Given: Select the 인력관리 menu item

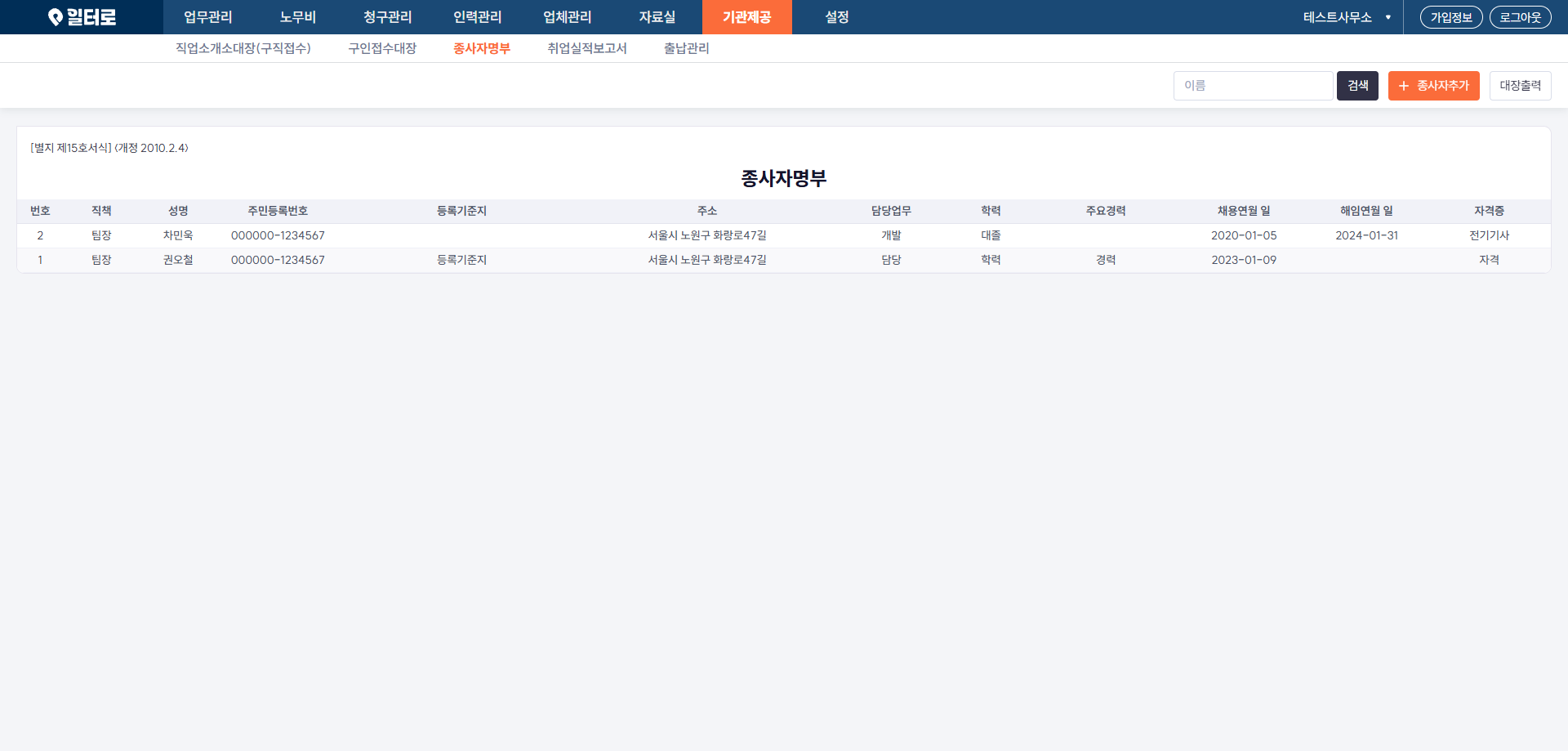Looking at the screenshot, I should point(477,17).
